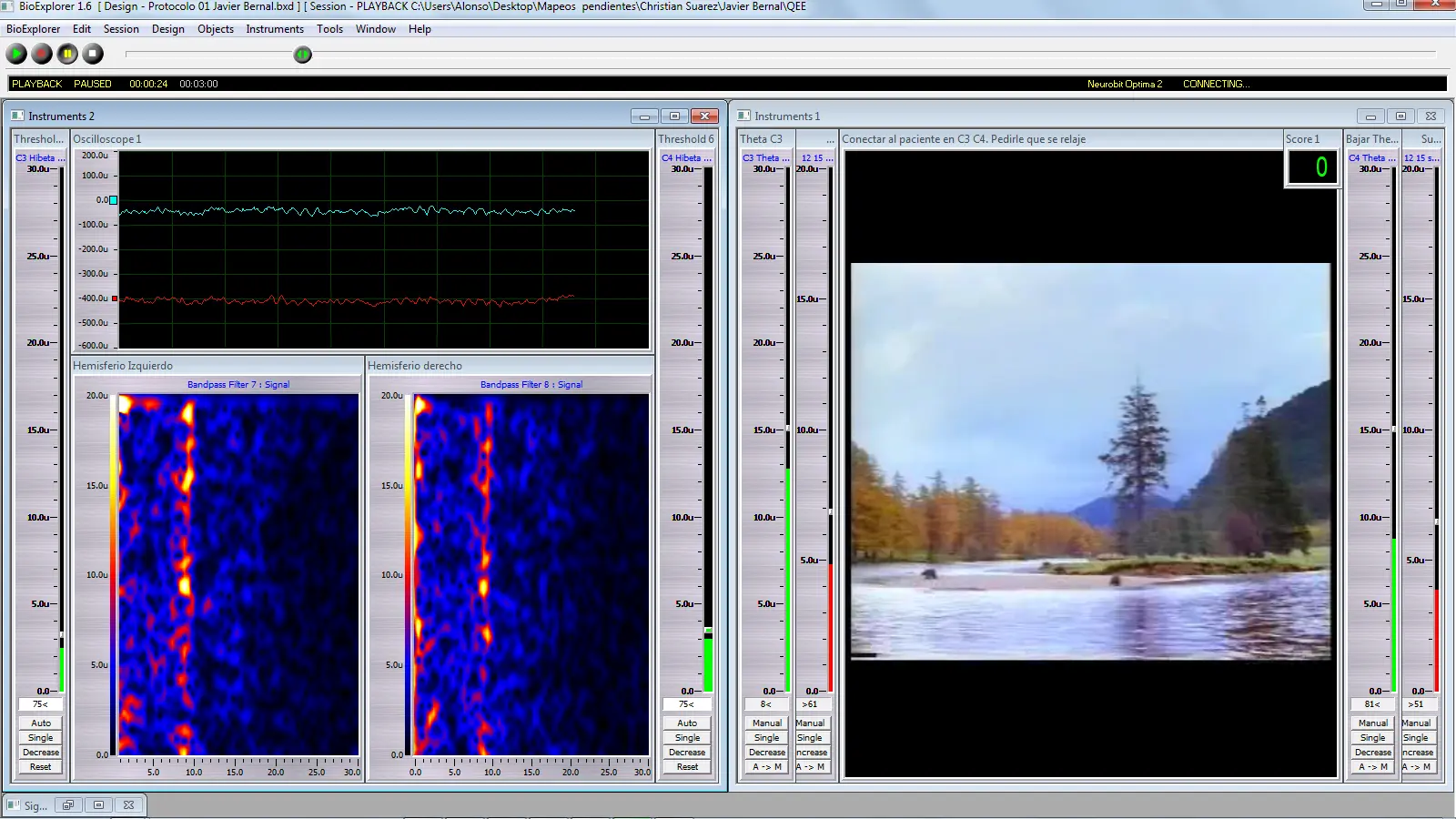Restore the minimized Sig... window
Viewport: 1456px width, 819px height.
68,804
